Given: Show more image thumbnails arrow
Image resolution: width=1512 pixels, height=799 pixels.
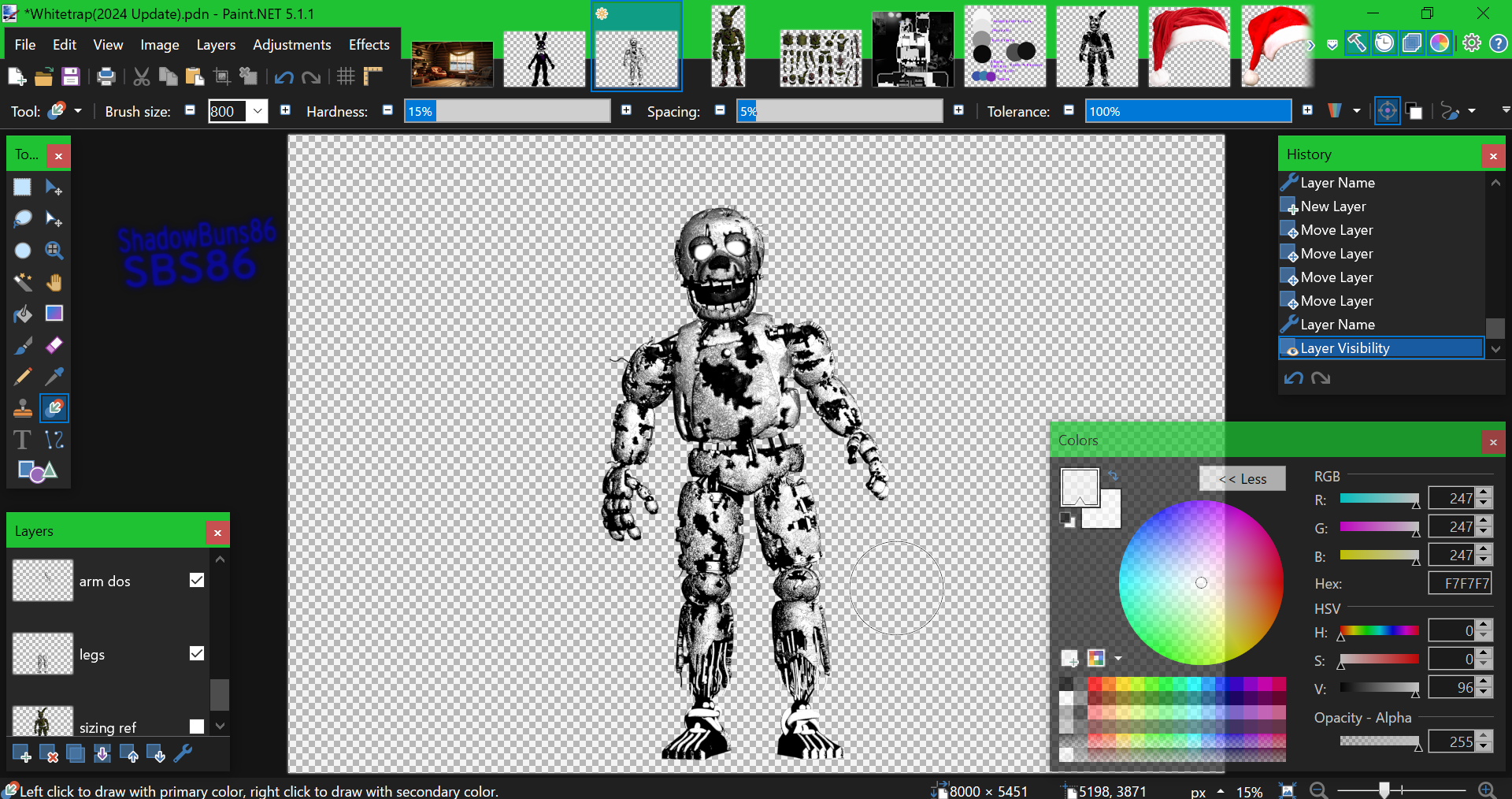Looking at the screenshot, I should pyautogui.click(x=1310, y=46).
